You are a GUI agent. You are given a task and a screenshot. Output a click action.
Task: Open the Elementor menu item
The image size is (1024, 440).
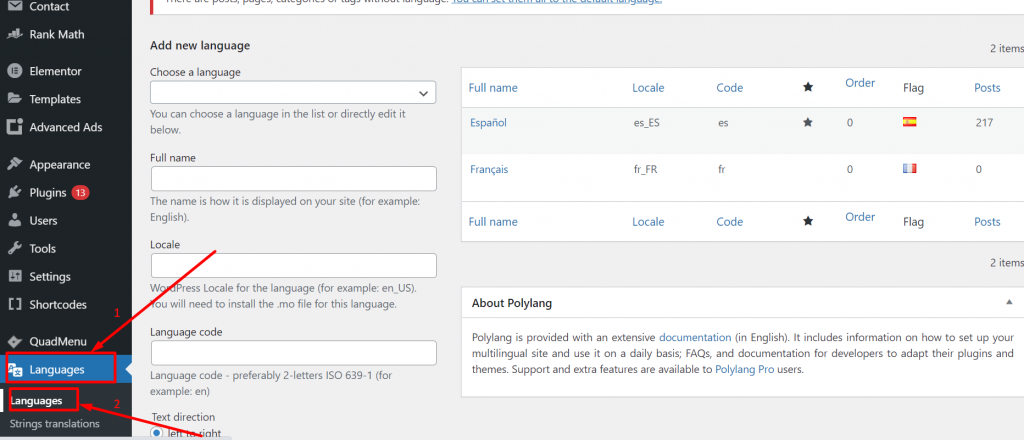[x=56, y=71]
